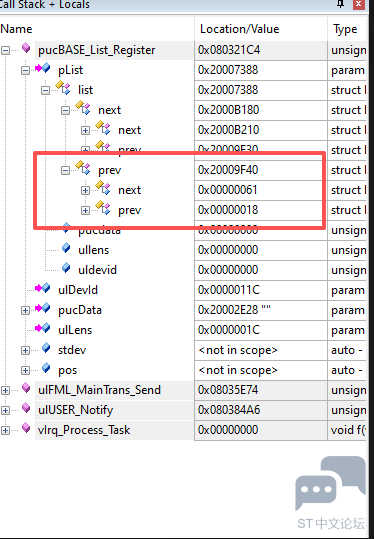Screen dimensions: 374x539
Task: Click the struct icon of next 0x00000061
Action: click(x=103, y=187)
